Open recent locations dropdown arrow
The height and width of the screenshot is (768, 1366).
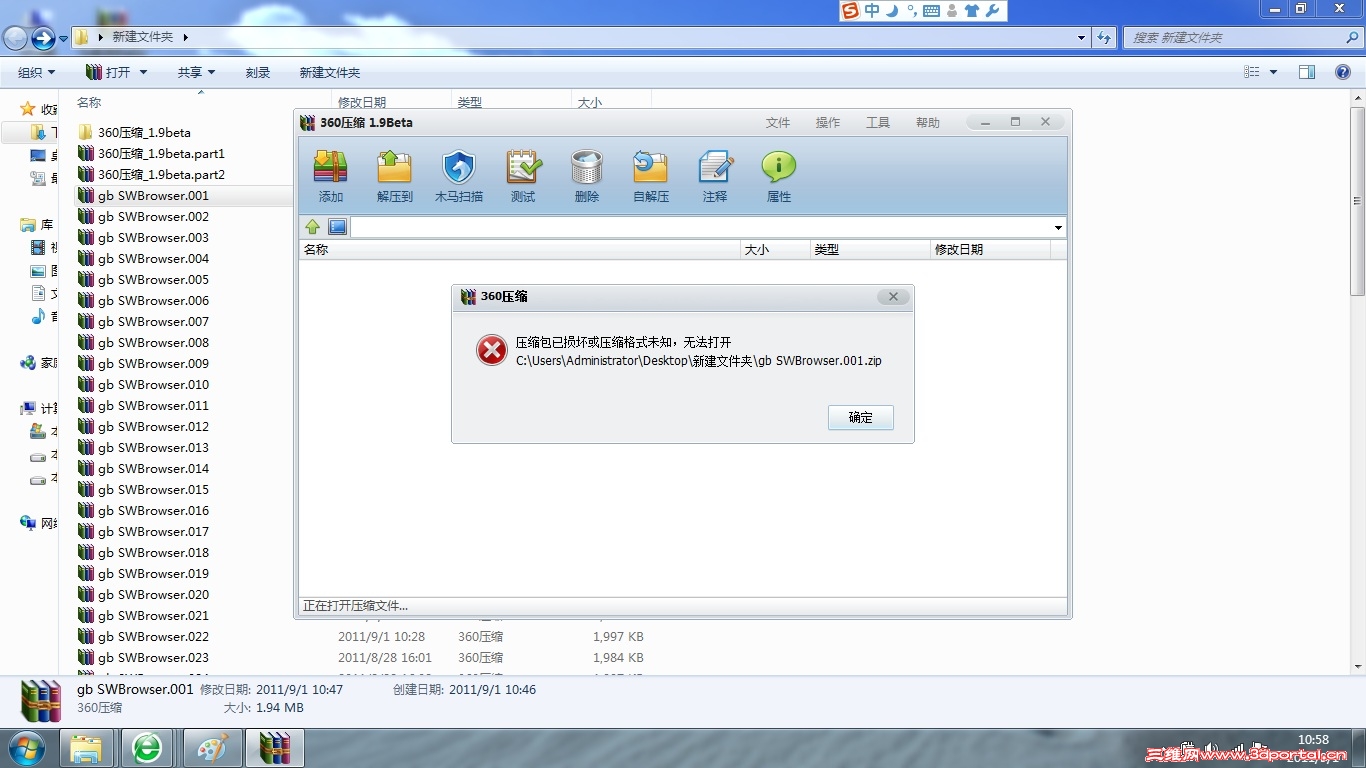click(x=64, y=38)
